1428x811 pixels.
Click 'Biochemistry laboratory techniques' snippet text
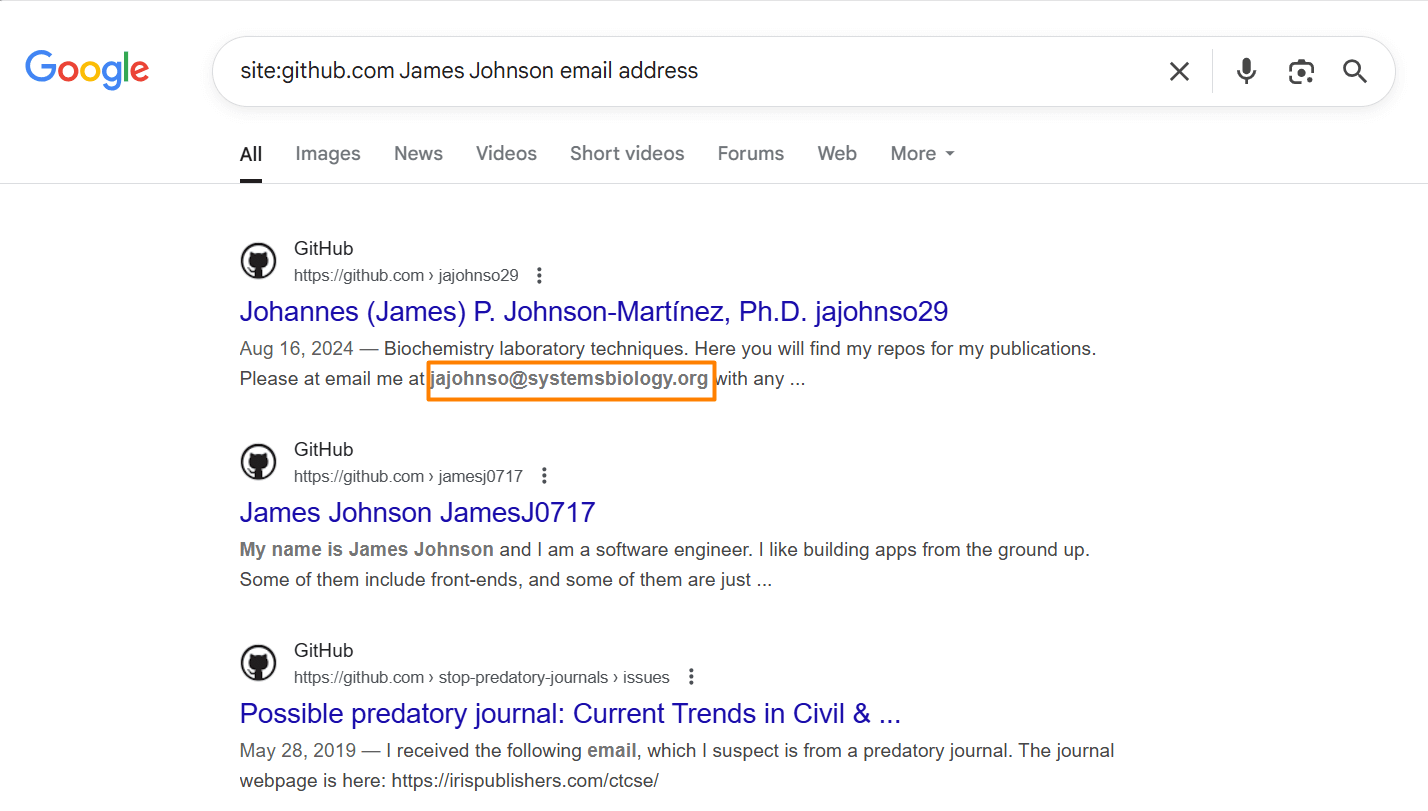(534, 349)
